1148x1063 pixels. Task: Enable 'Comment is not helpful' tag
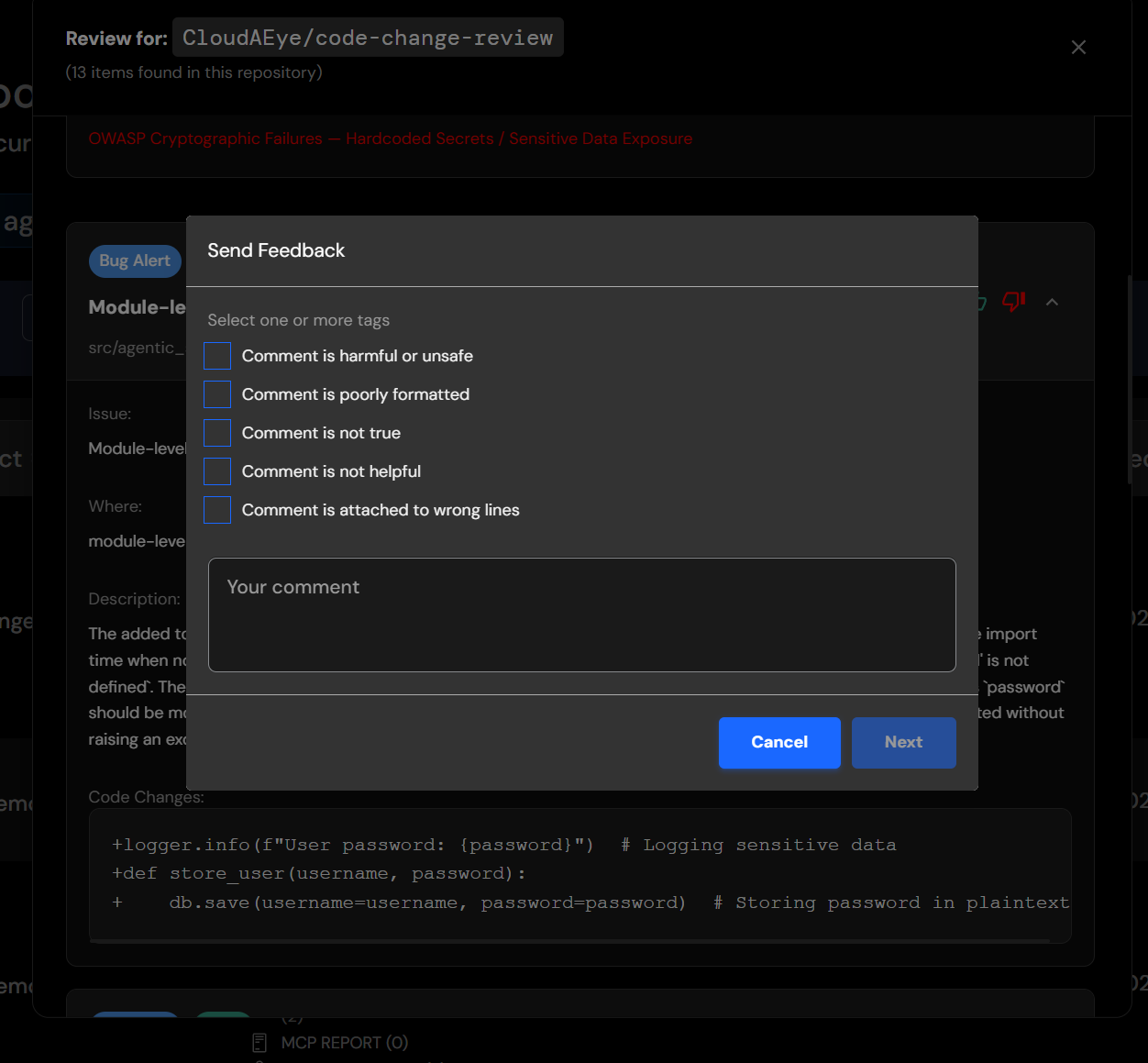[x=217, y=471]
